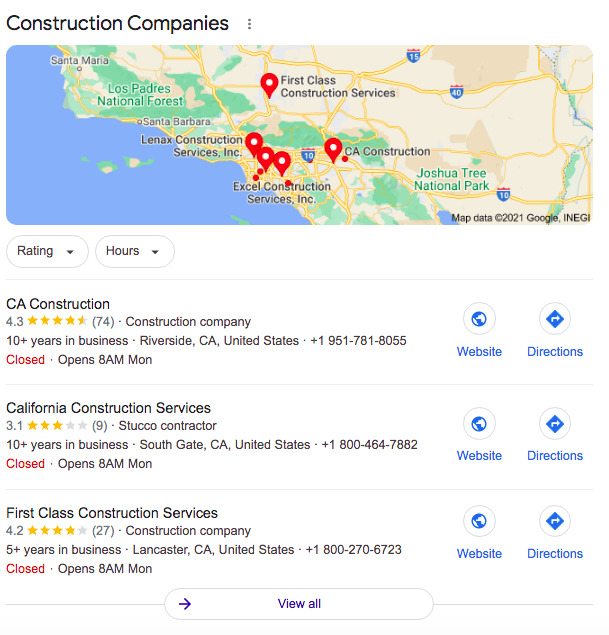Select the First Class Construction Services map pin
609x635 pixels.
(269, 85)
